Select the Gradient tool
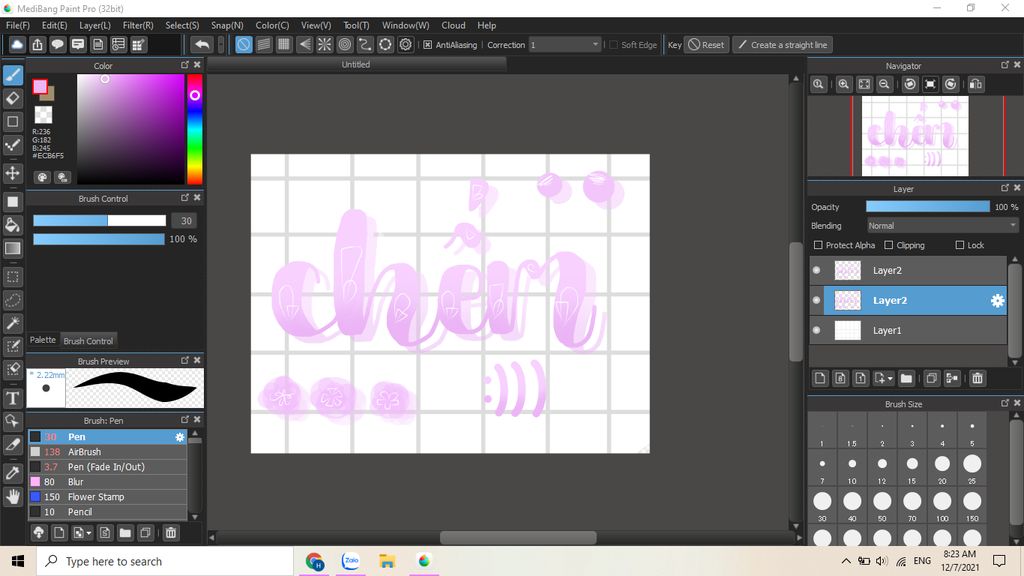This screenshot has height=576, width=1024. tap(12, 249)
